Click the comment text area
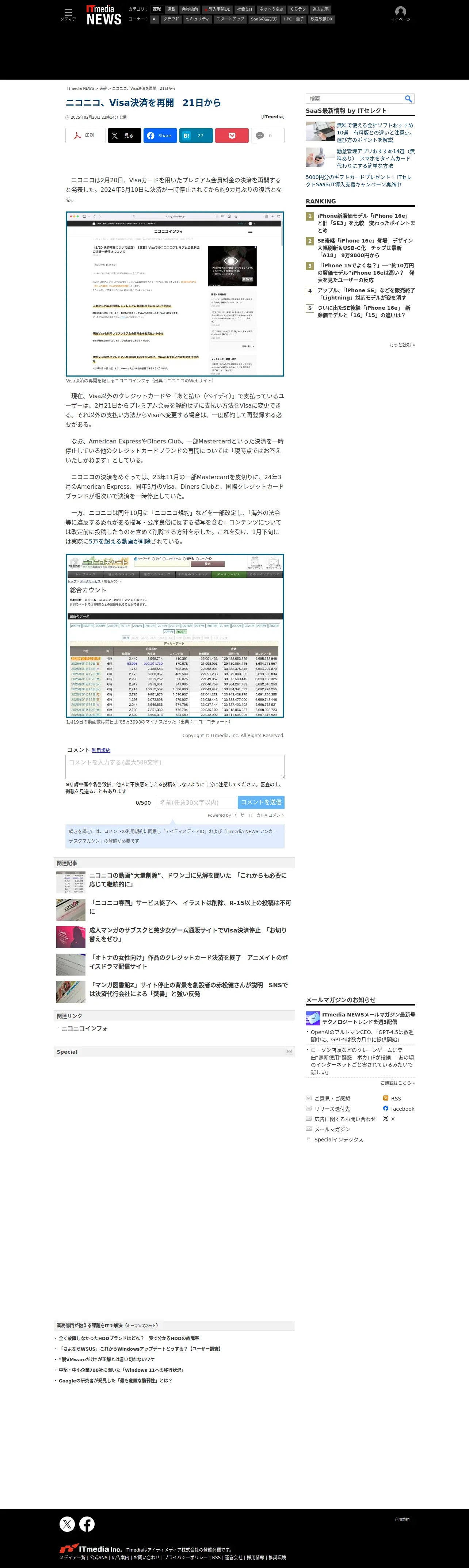 (175, 767)
